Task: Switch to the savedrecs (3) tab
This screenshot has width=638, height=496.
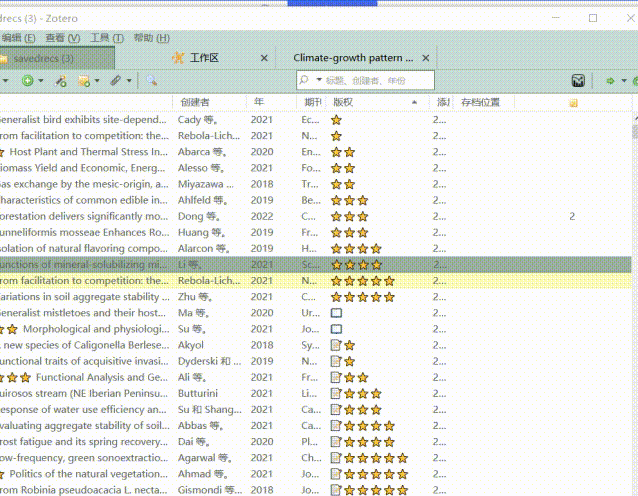Action: tap(57, 58)
